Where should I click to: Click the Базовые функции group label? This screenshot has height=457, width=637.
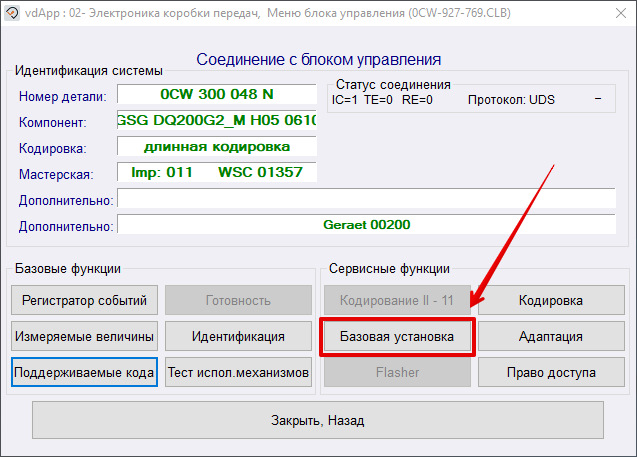(68, 269)
